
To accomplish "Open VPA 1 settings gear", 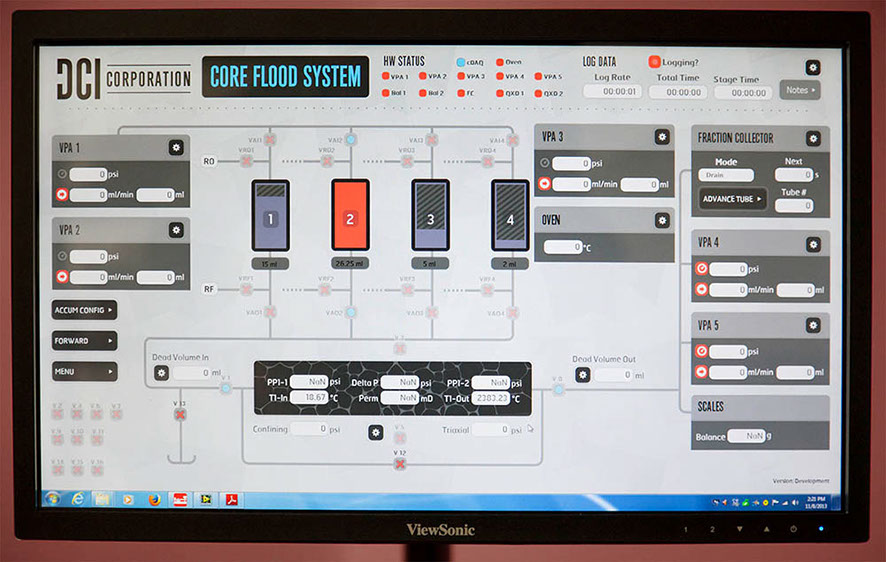I will 176,148.
